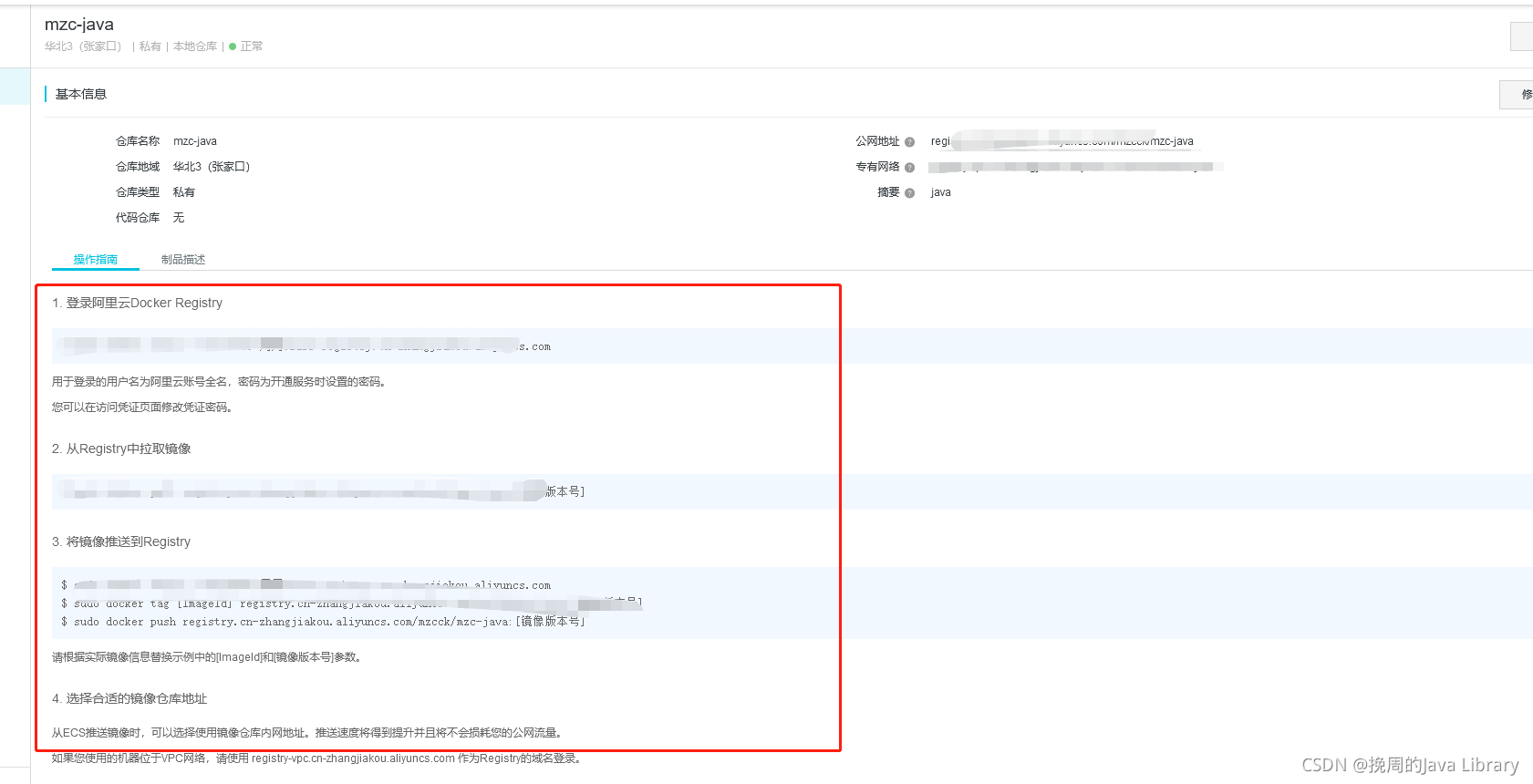This screenshot has height=784, width=1533.
Task: Click the 基本信息 section heading
Action: coord(81,94)
